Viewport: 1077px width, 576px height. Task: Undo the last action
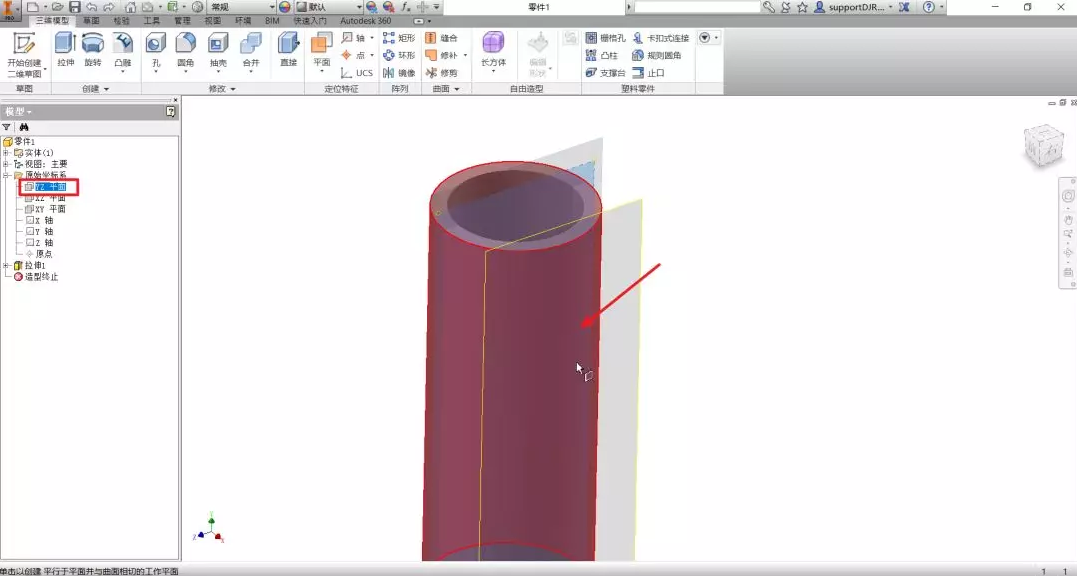91,7
